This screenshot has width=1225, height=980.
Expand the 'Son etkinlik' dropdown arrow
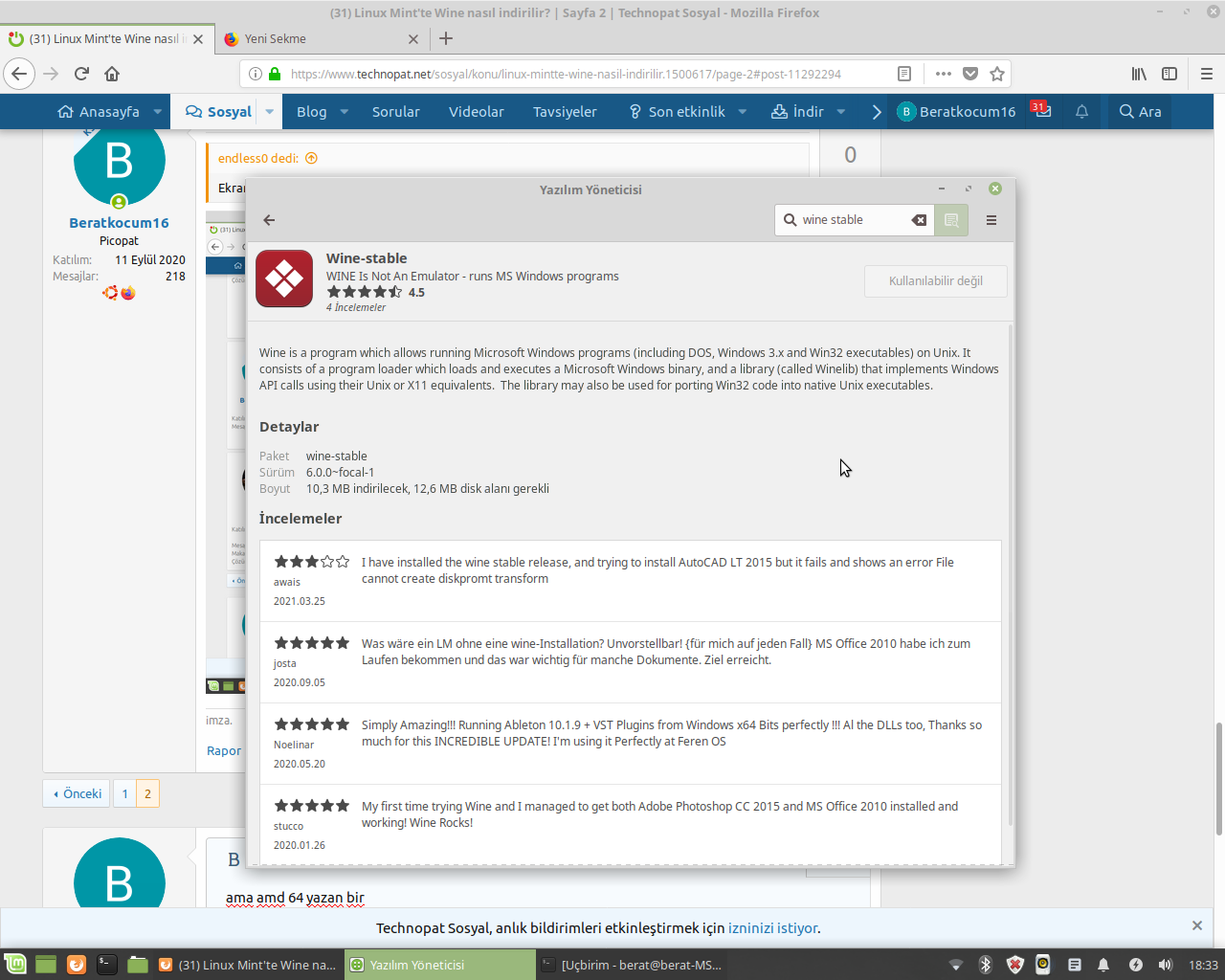point(743,112)
